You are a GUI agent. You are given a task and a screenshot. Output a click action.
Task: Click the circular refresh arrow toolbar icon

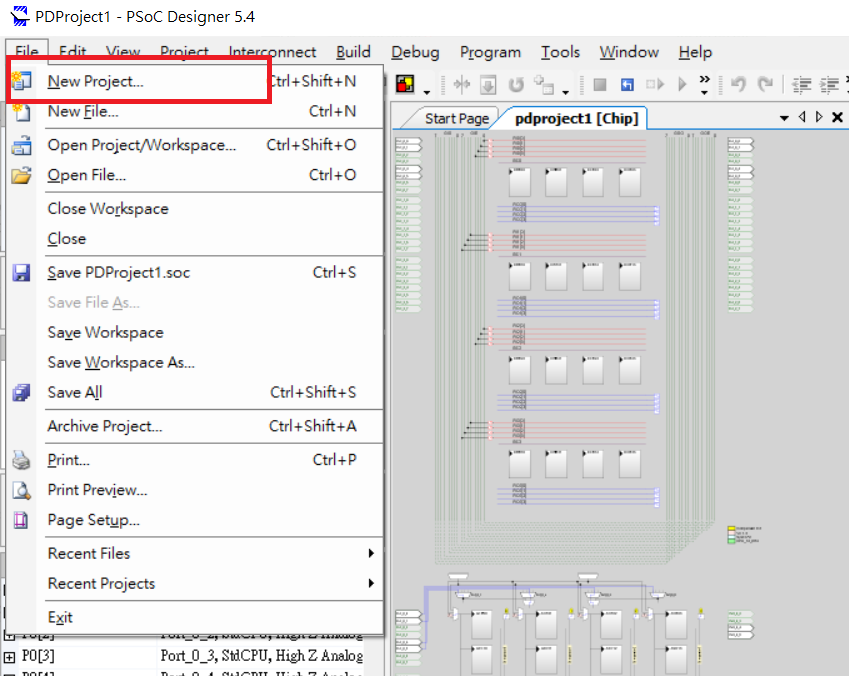click(516, 84)
